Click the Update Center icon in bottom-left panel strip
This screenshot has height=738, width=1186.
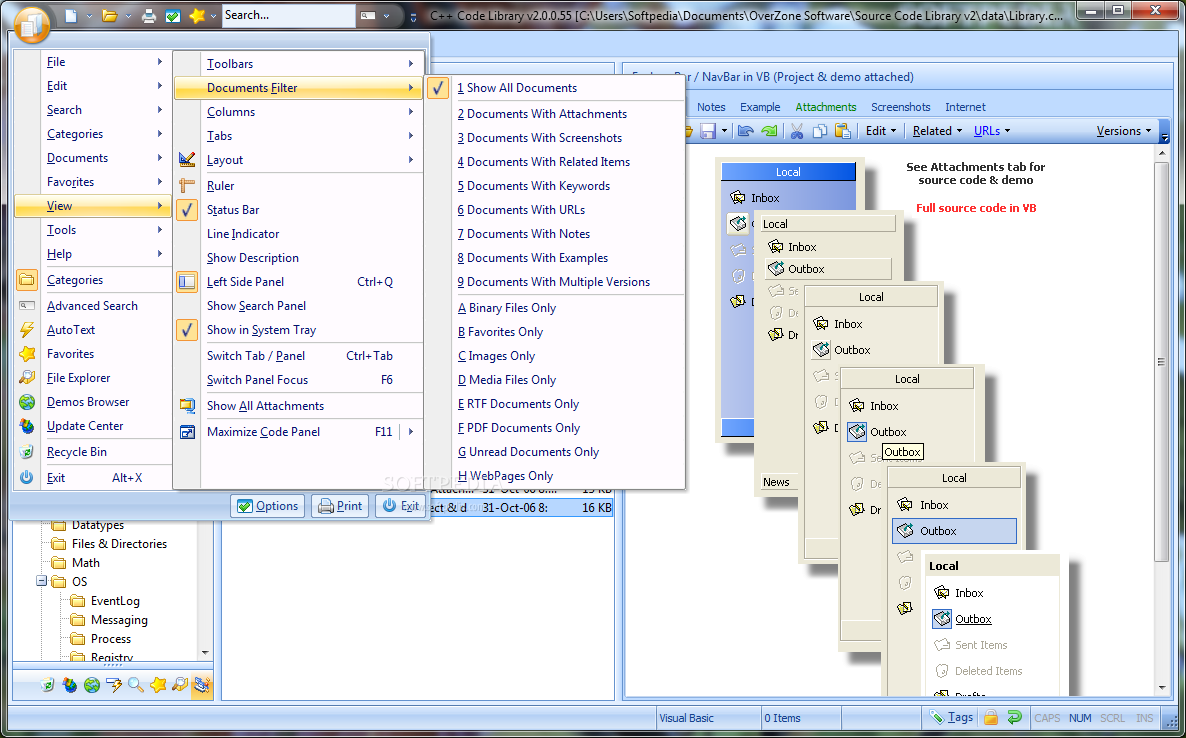point(70,685)
